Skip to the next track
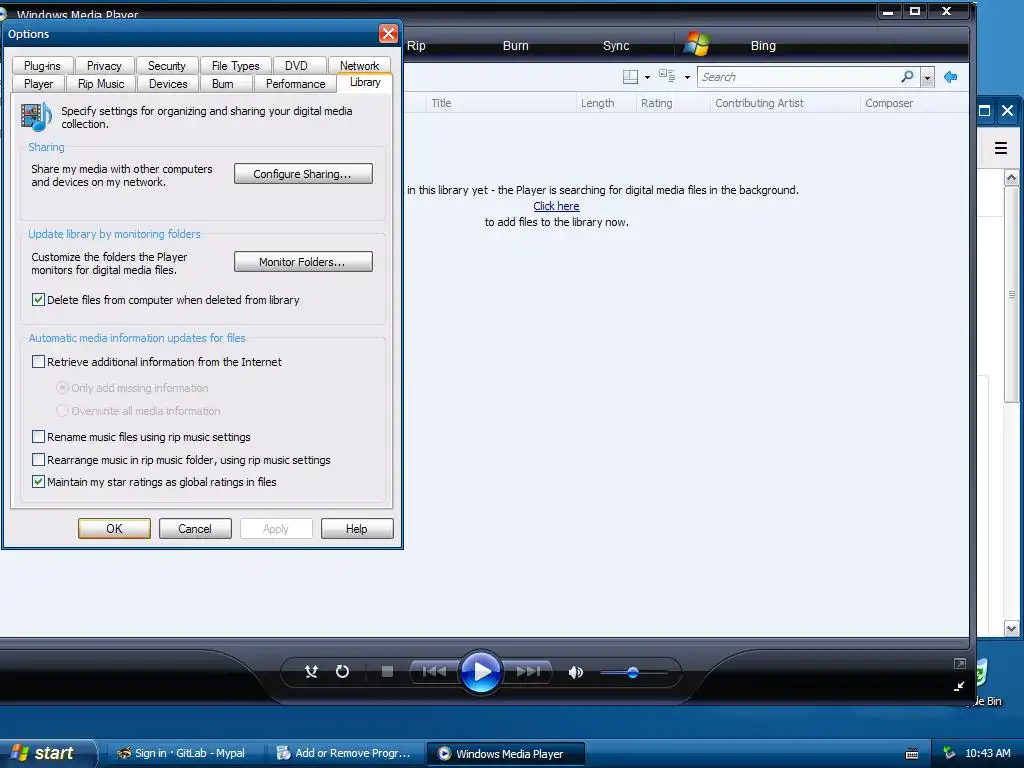The height and width of the screenshot is (768, 1024). click(528, 671)
